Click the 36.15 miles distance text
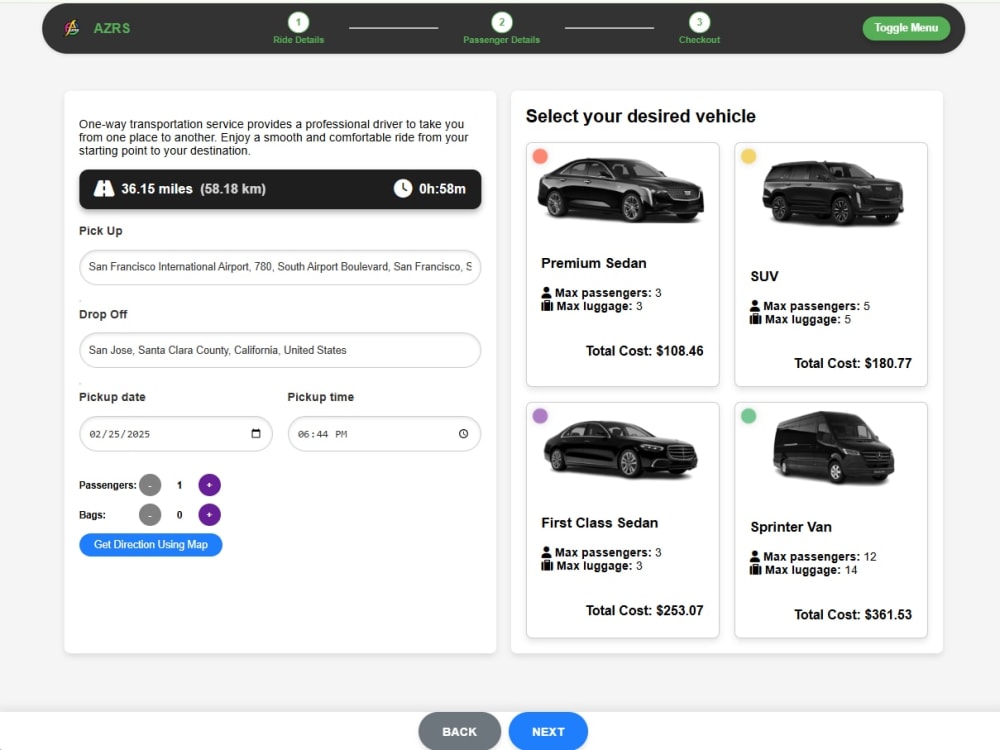This screenshot has height=750, width=1000. point(157,189)
